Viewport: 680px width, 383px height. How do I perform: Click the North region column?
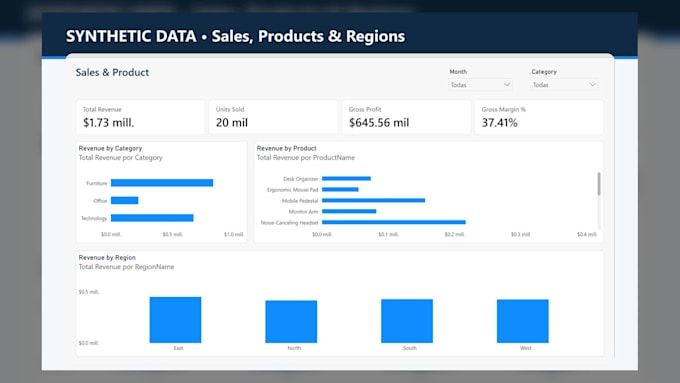(291, 321)
